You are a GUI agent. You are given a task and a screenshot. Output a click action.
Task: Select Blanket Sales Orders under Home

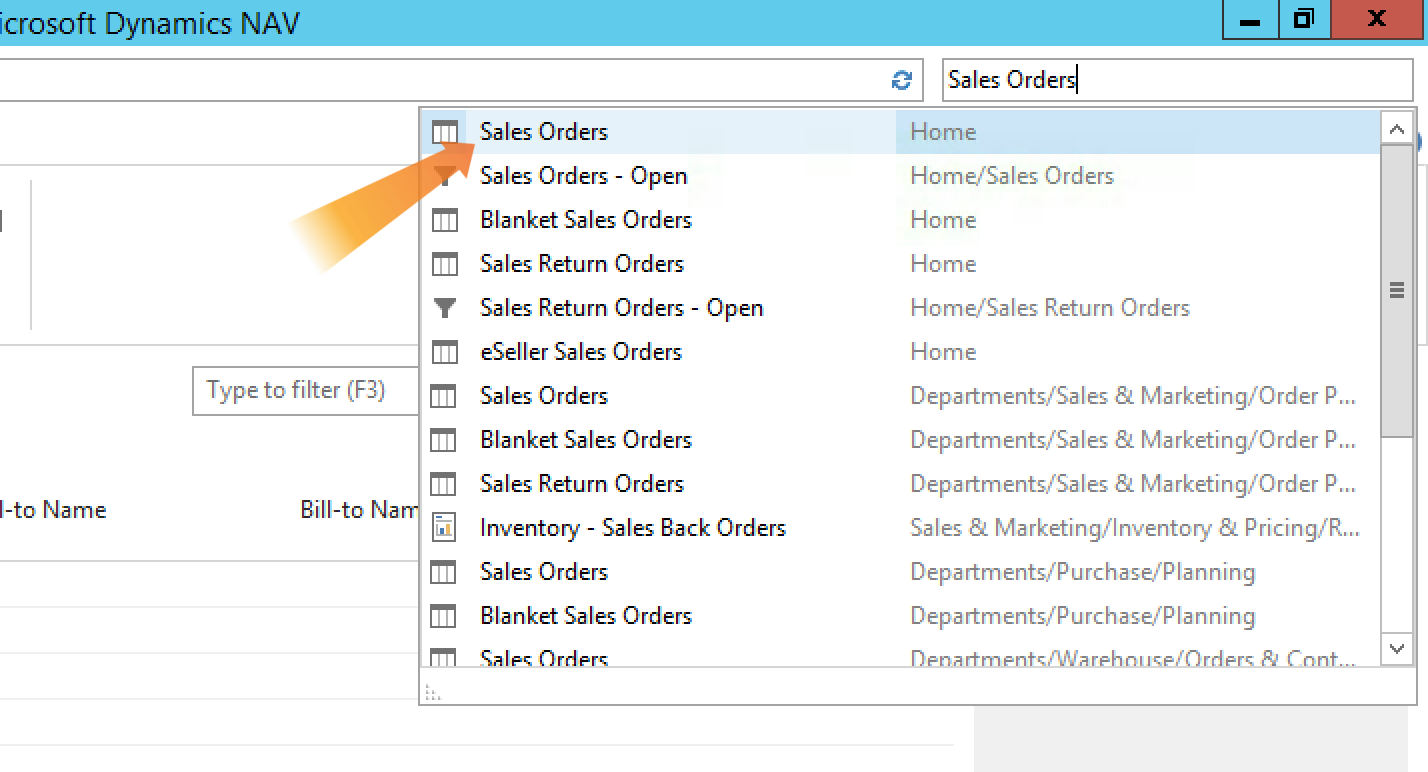[x=899, y=220]
